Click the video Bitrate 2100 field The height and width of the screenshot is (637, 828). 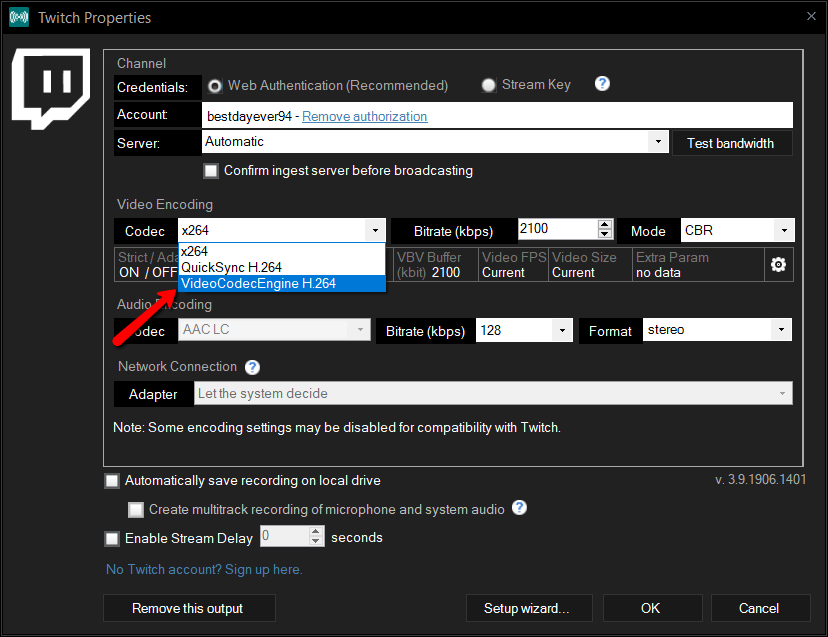pyautogui.click(x=558, y=229)
